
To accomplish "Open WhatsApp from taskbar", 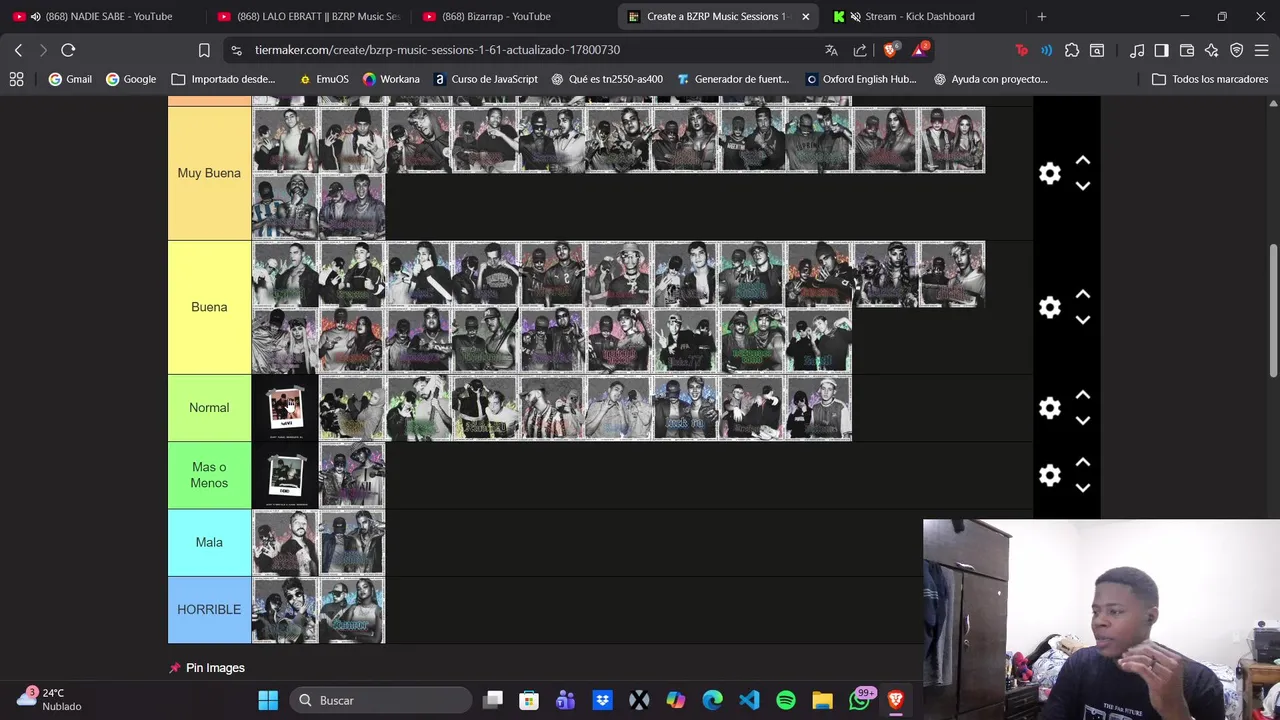I will (860, 700).
